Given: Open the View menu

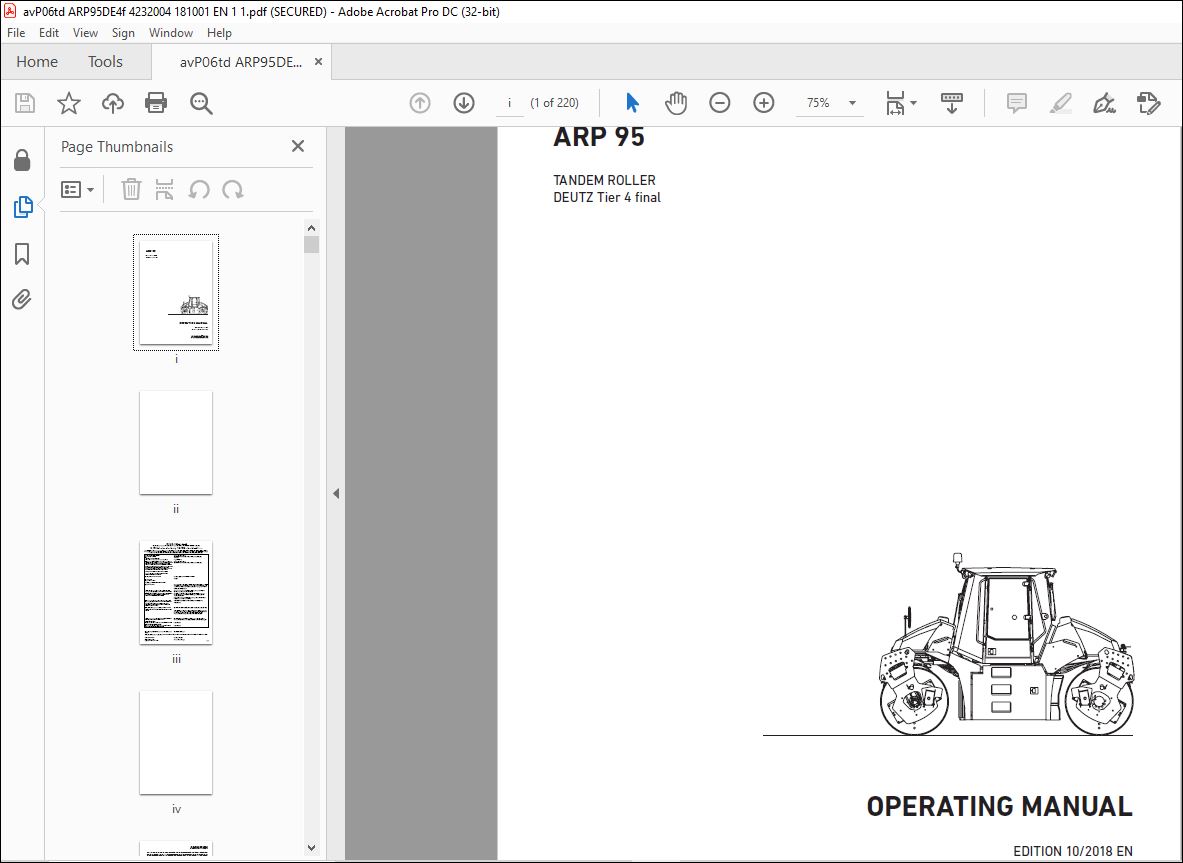Looking at the screenshot, I should [85, 32].
